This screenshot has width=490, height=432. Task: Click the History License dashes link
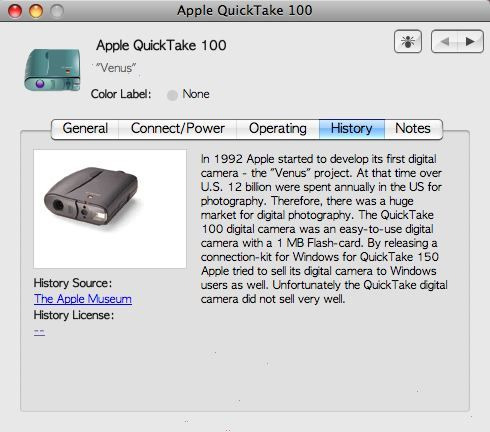[x=39, y=332]
